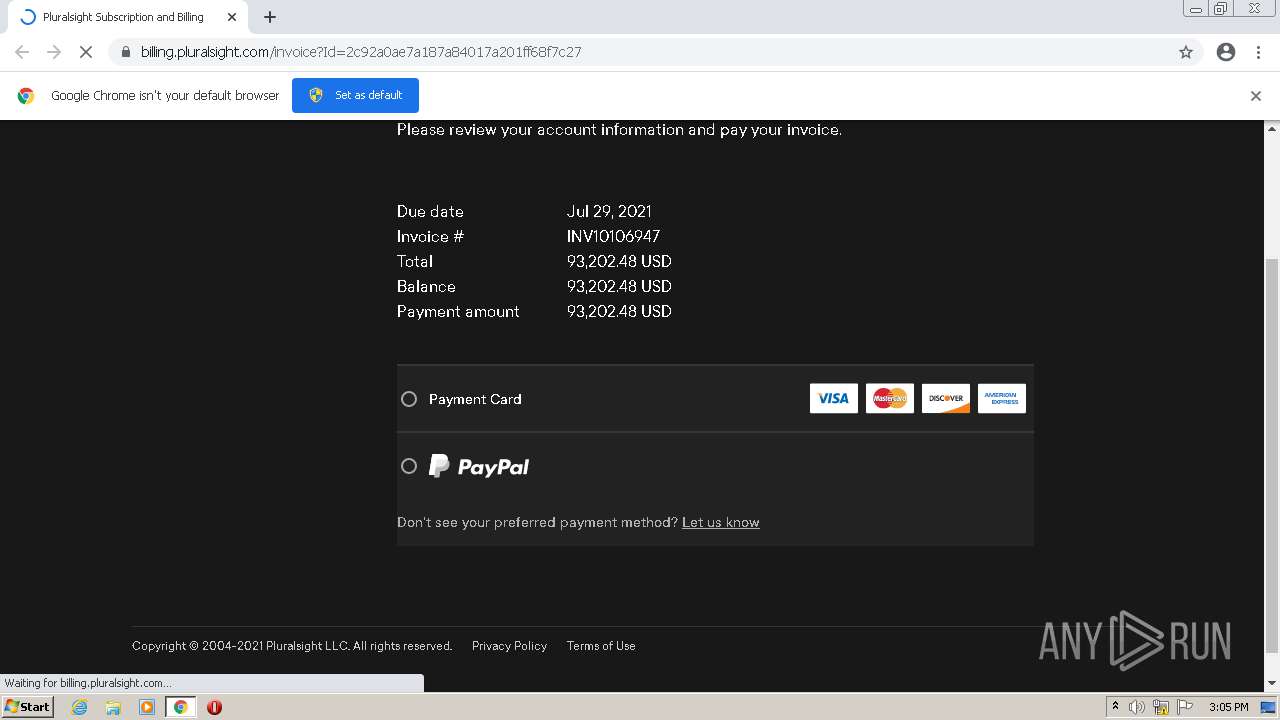
Task: Bookmark this page with star icon
Action: click(x=1186, y=52)
